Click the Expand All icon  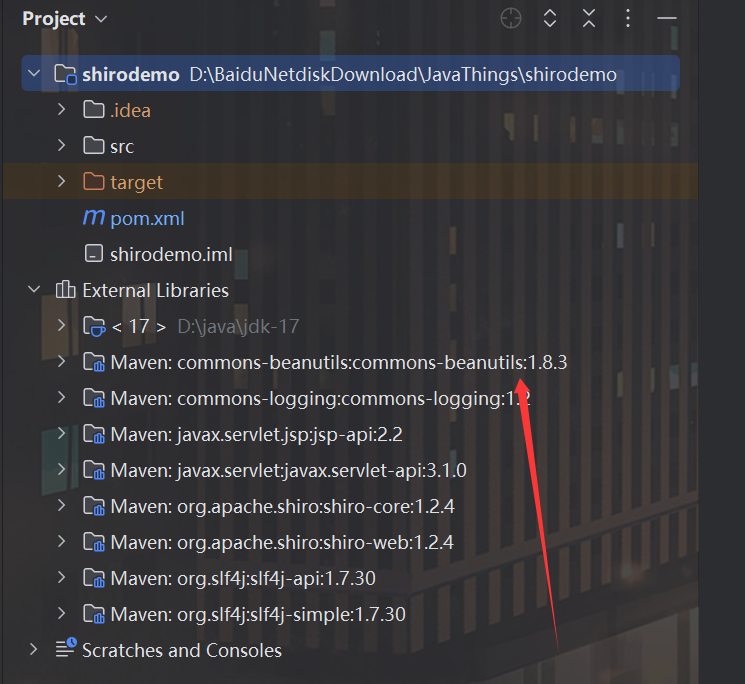(x=550, y=18)
